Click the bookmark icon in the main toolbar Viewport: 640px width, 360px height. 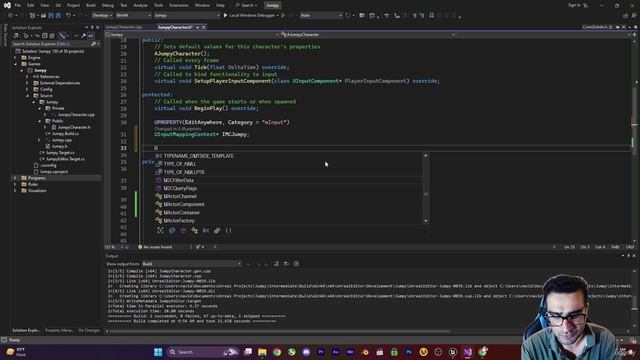pos(431,16)
